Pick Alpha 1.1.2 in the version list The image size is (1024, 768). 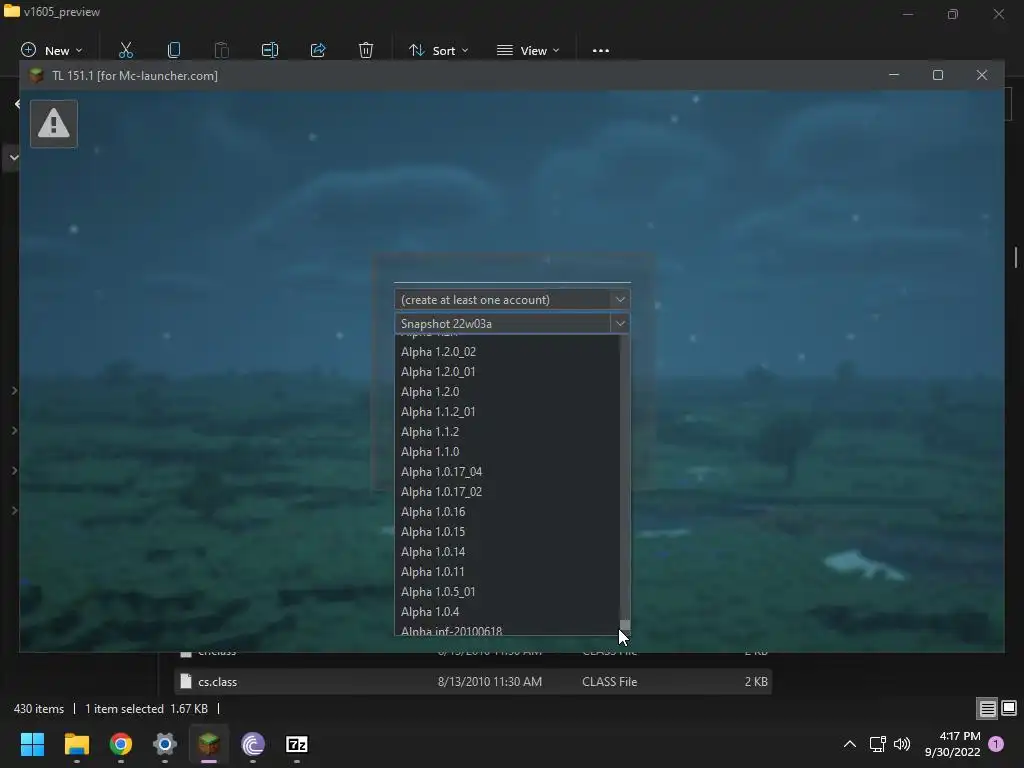pyautogui.click(x=507, y=432)
